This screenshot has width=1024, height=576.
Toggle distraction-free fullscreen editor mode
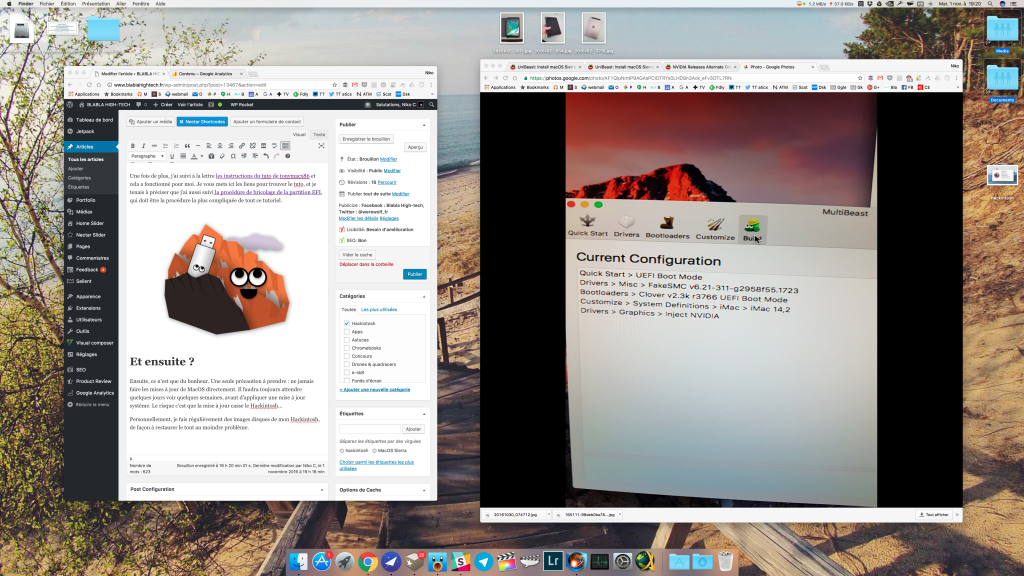[x=321, y=146]
